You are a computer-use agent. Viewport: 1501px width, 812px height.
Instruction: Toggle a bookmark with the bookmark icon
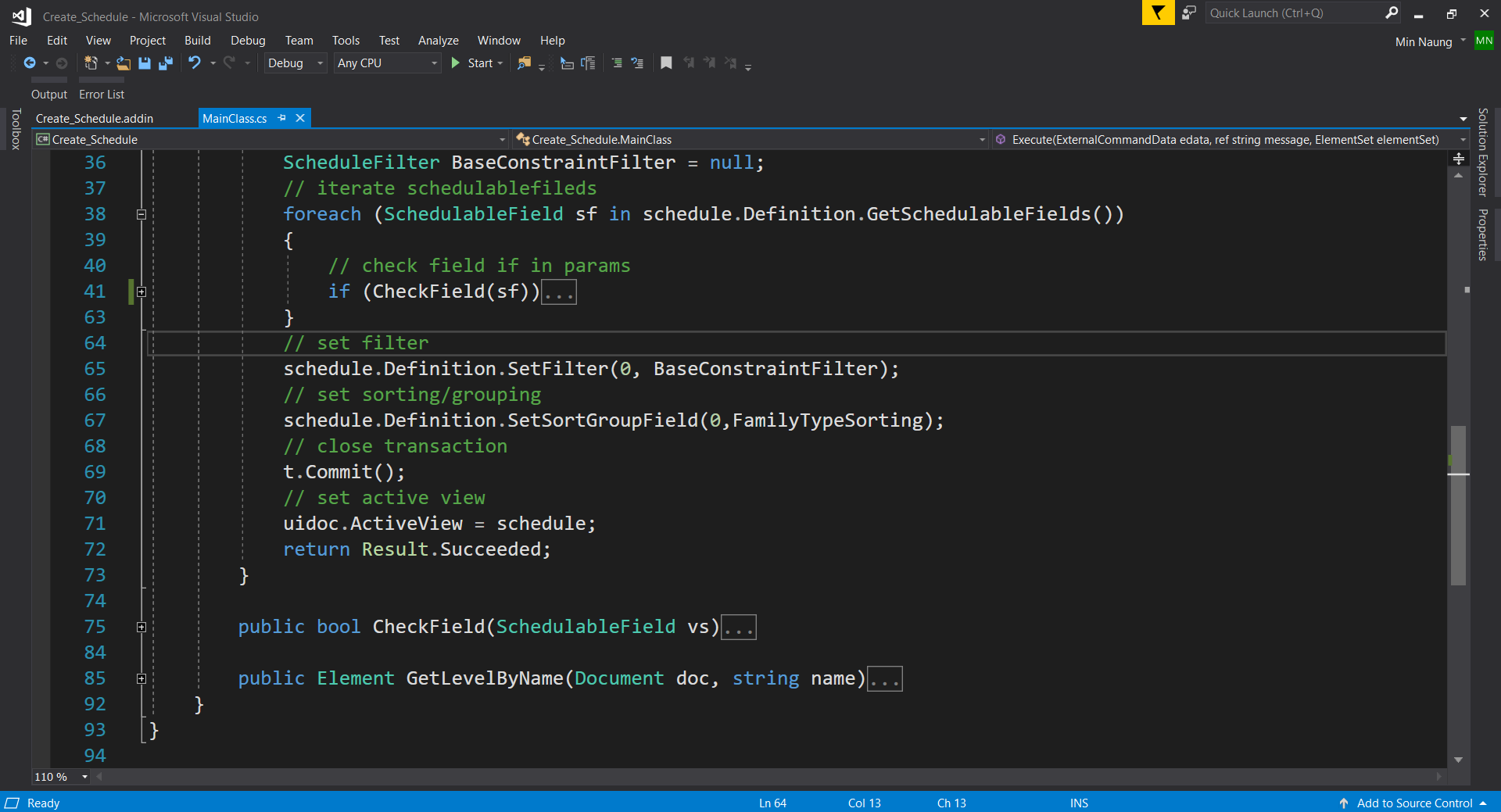pyautogui.click(x=666, y=63)
